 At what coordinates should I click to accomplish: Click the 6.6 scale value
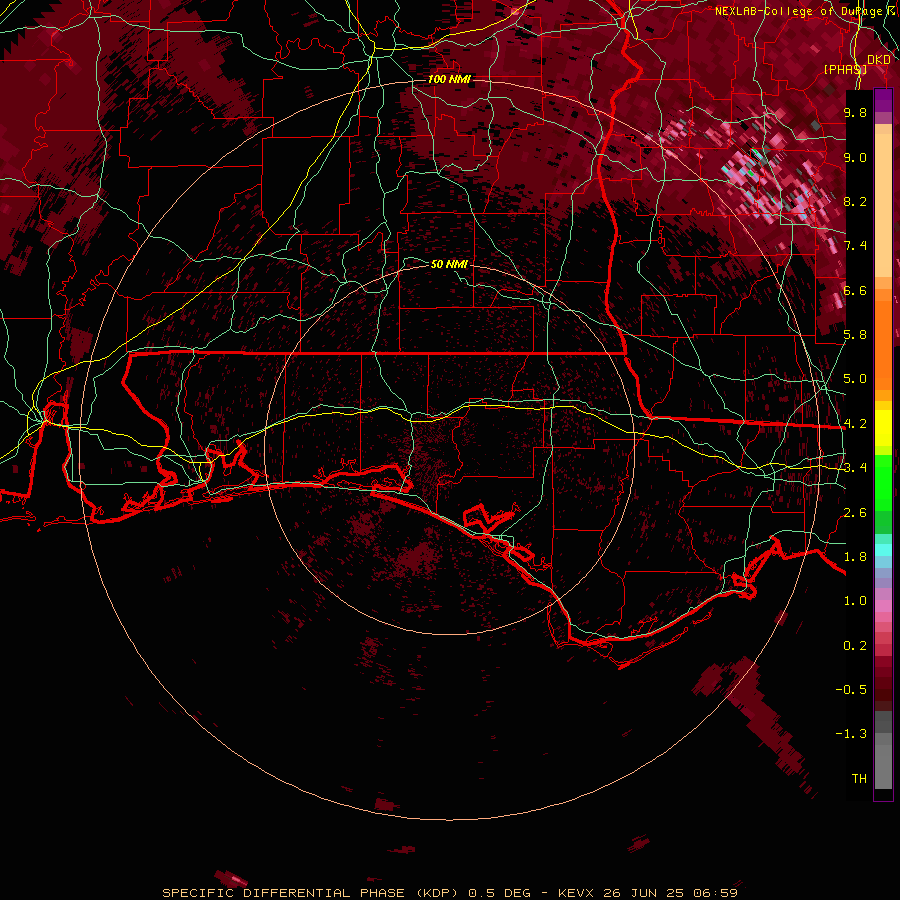[855, 290]
